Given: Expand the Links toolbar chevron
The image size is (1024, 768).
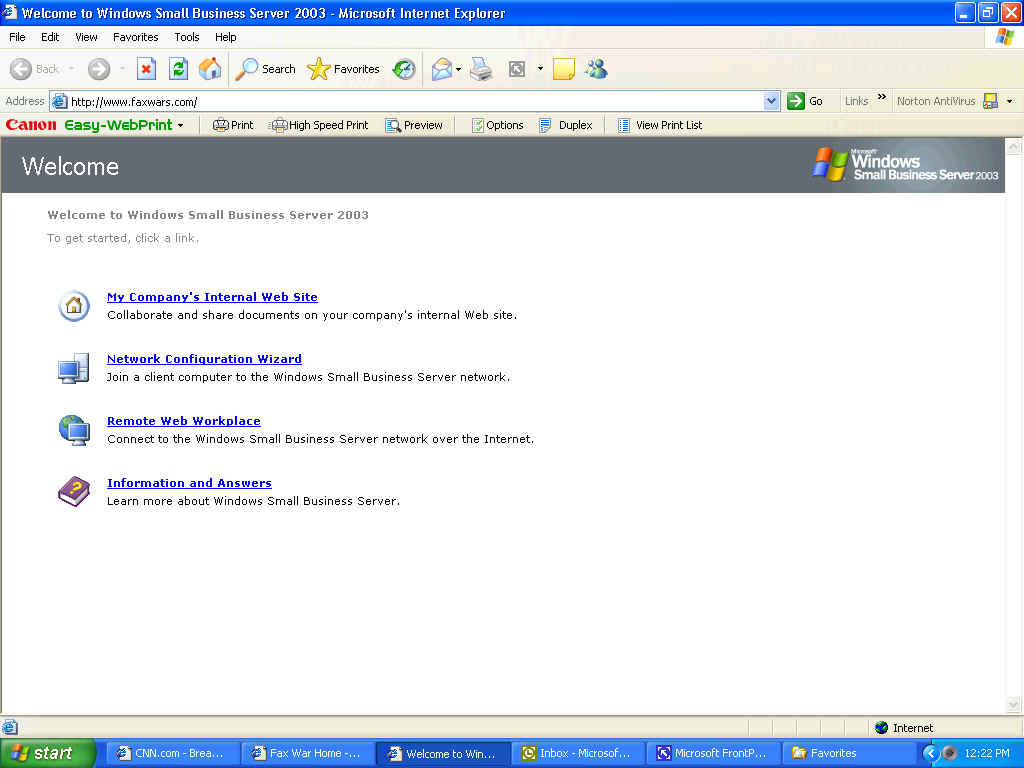Looking at the screenshot, I should click(882, 97).
